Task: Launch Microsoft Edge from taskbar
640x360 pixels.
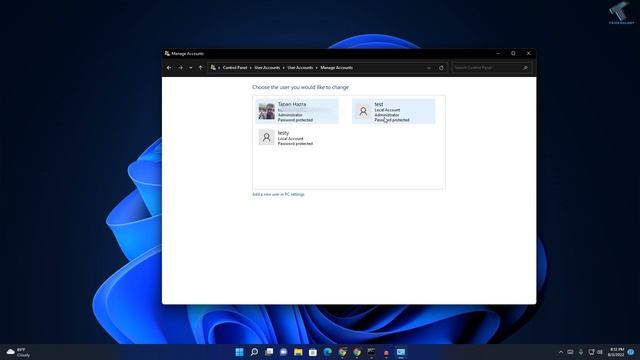Action: tap(327, 352)
